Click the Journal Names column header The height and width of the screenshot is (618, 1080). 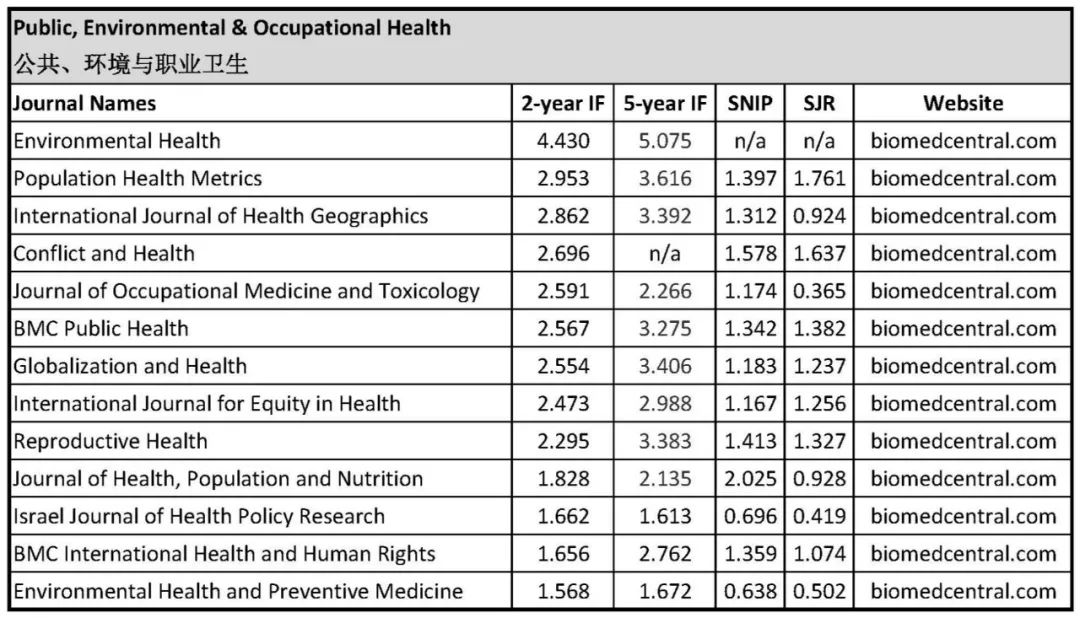pos(85,103)
